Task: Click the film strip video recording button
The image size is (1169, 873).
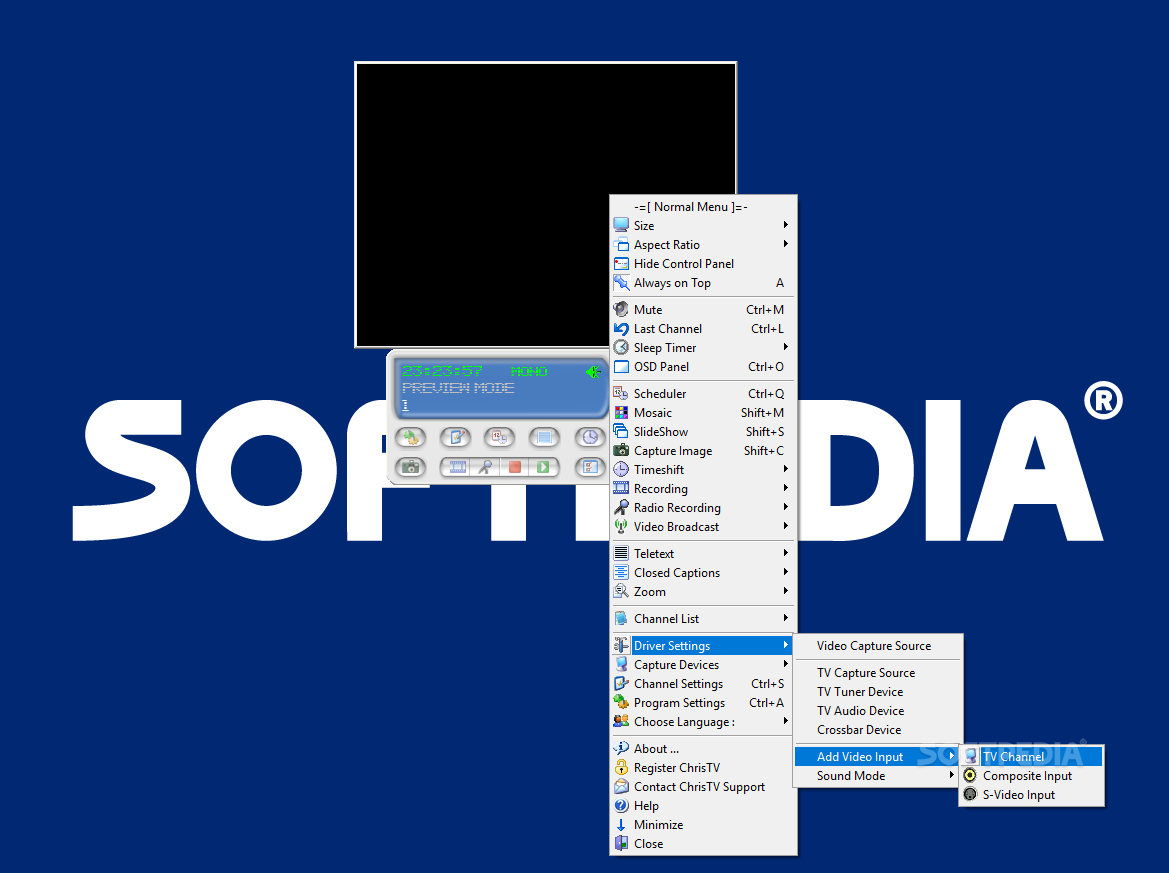Action: 457,467
